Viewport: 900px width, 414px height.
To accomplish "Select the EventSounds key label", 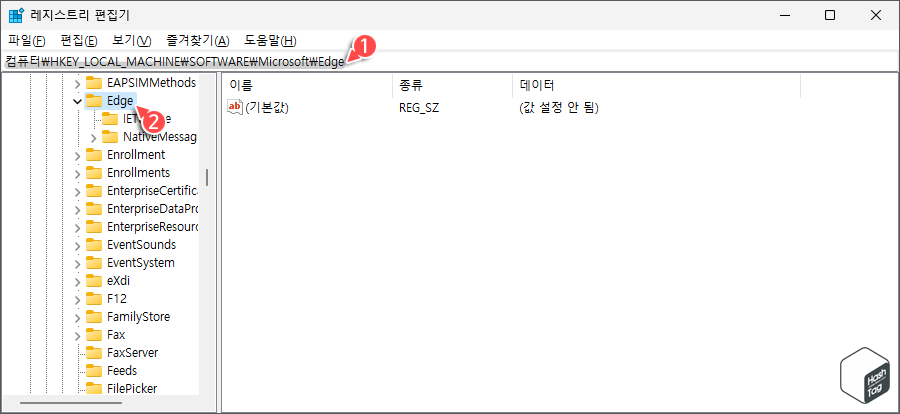I will point(141,245).
